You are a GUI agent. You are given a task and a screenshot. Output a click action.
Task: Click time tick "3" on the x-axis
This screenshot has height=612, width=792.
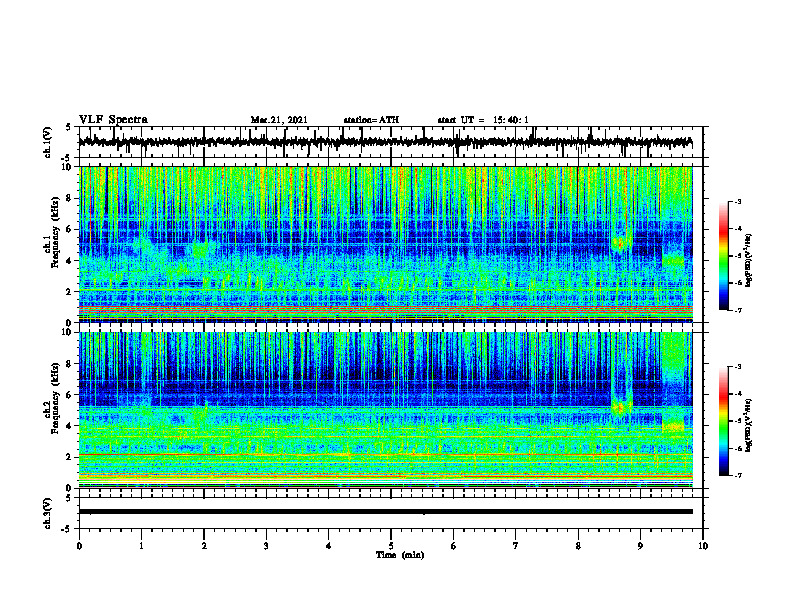[x=266, y=546]
